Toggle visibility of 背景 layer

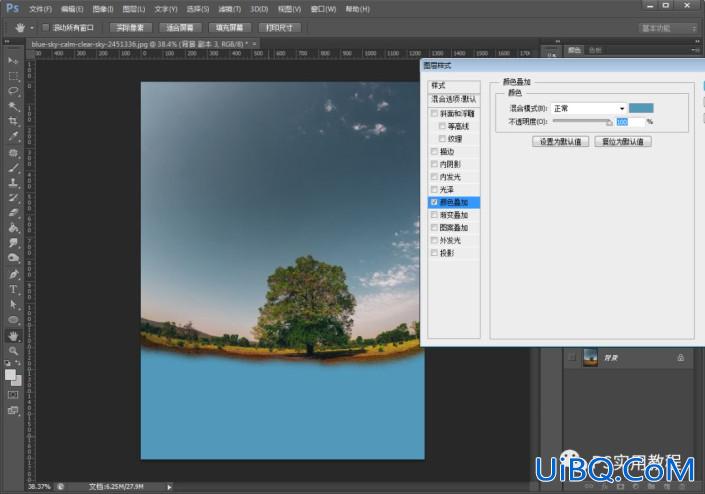[x=571, y=358]
